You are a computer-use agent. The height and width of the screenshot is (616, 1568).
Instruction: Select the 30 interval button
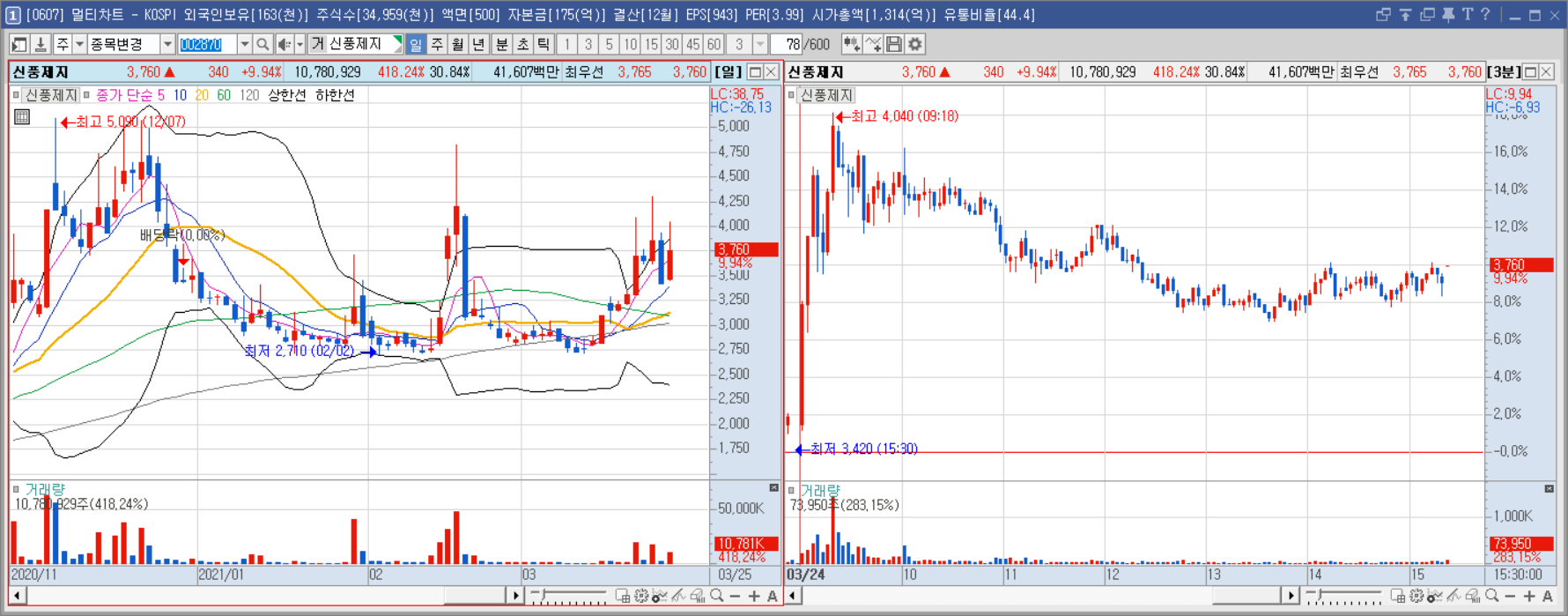[x=672, y=44]
